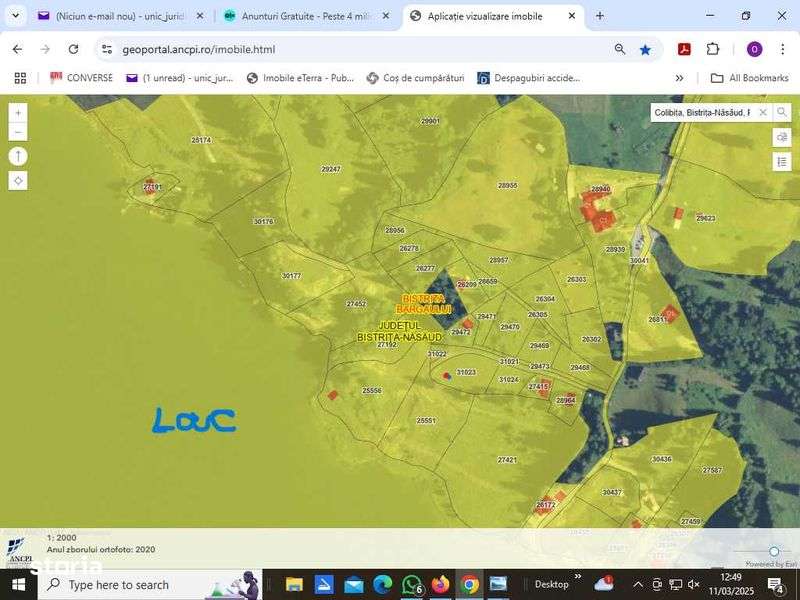Open the Apps grid shortcut

(20, 78)
